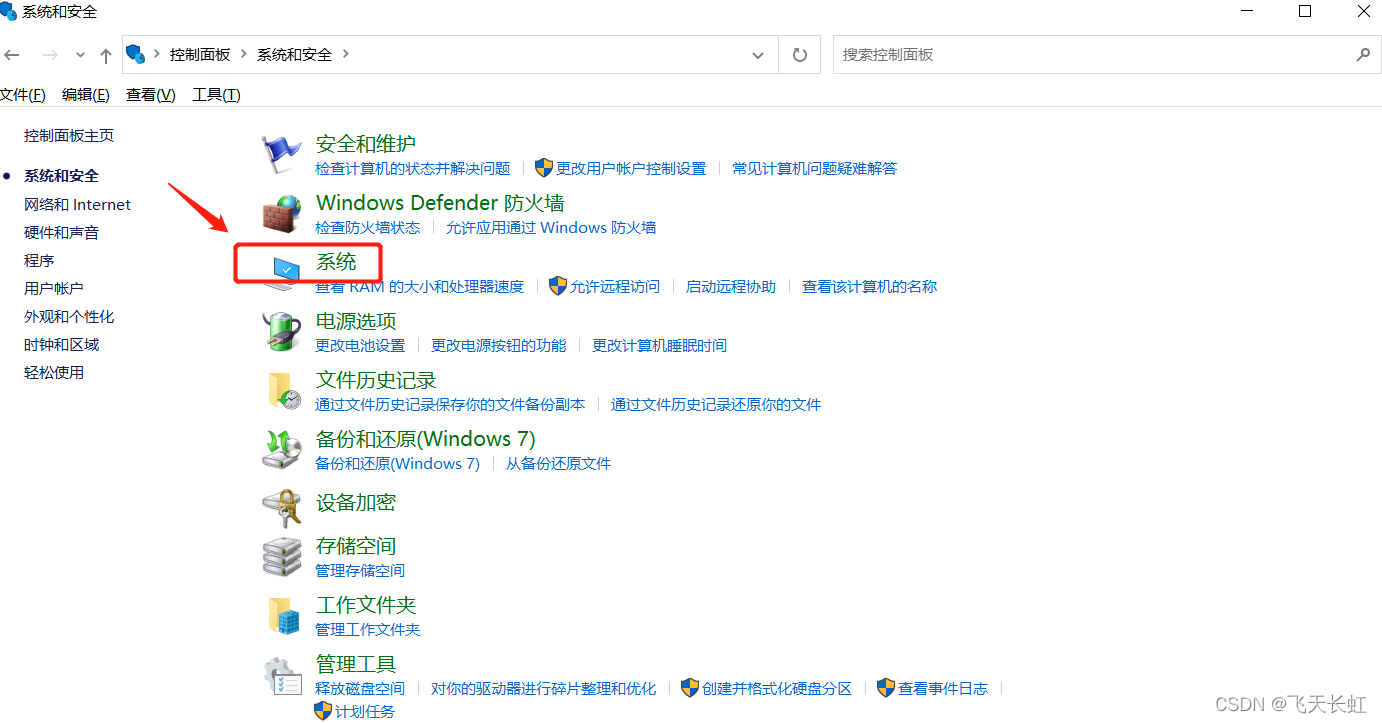Click 启动远程协助
Viewport: 1382px width, 723px height.
[731, 286]
